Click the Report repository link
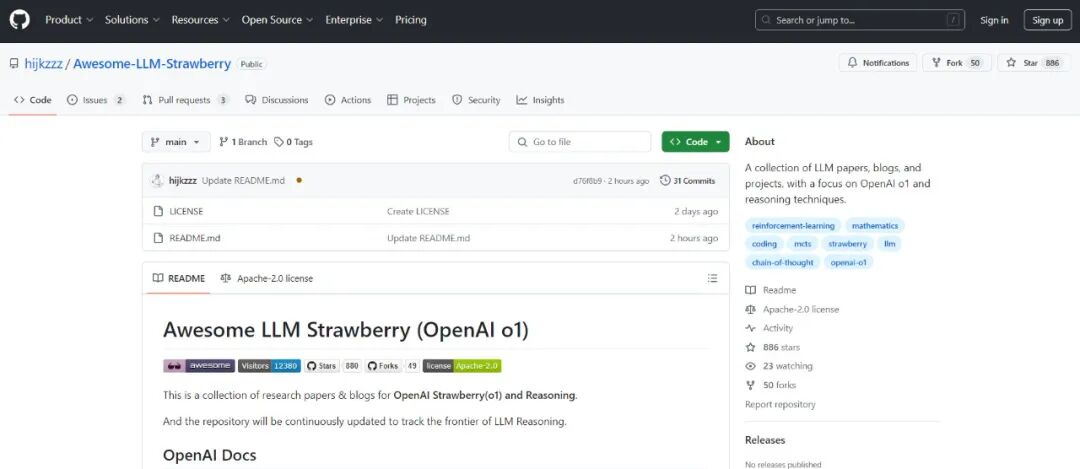Viewport: 1080px width, 469px height. point(780,404)
